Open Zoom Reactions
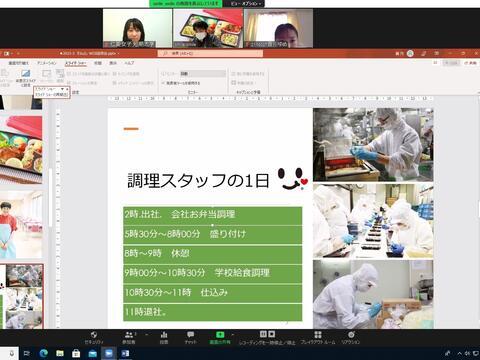This screenshot has height=360, width=480. [351, 337]
